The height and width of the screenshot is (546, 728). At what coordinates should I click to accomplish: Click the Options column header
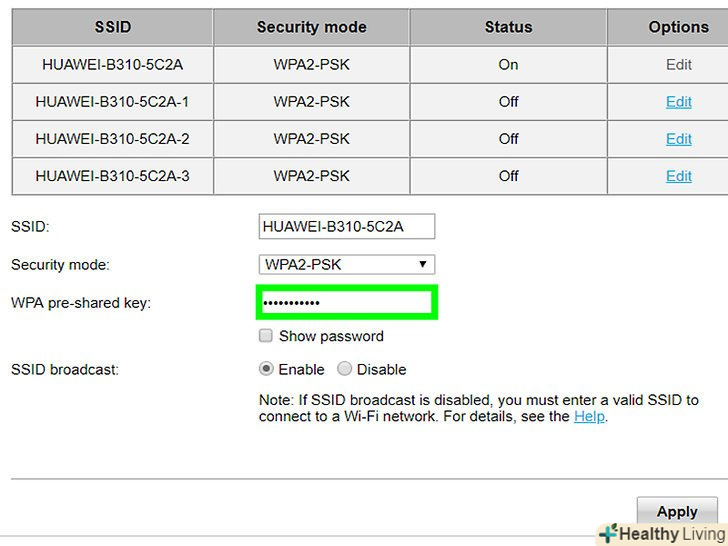pyautogui.click(x=678, y=27)
